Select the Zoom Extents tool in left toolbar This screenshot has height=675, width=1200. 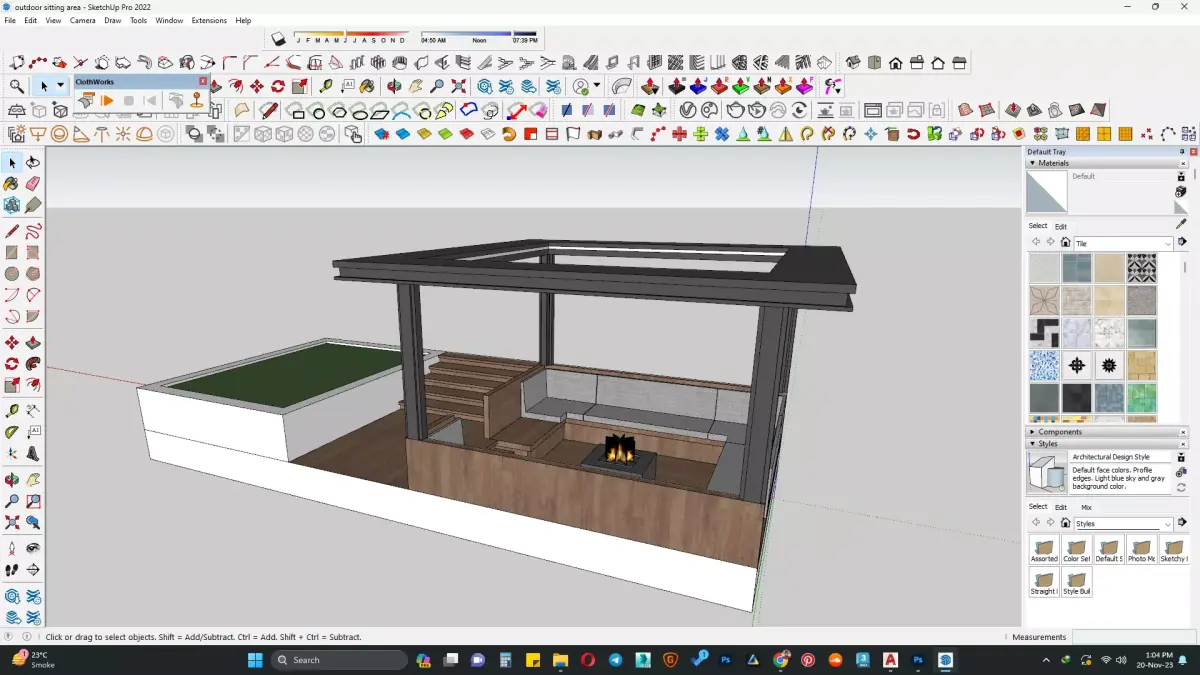tap(12, 522)
